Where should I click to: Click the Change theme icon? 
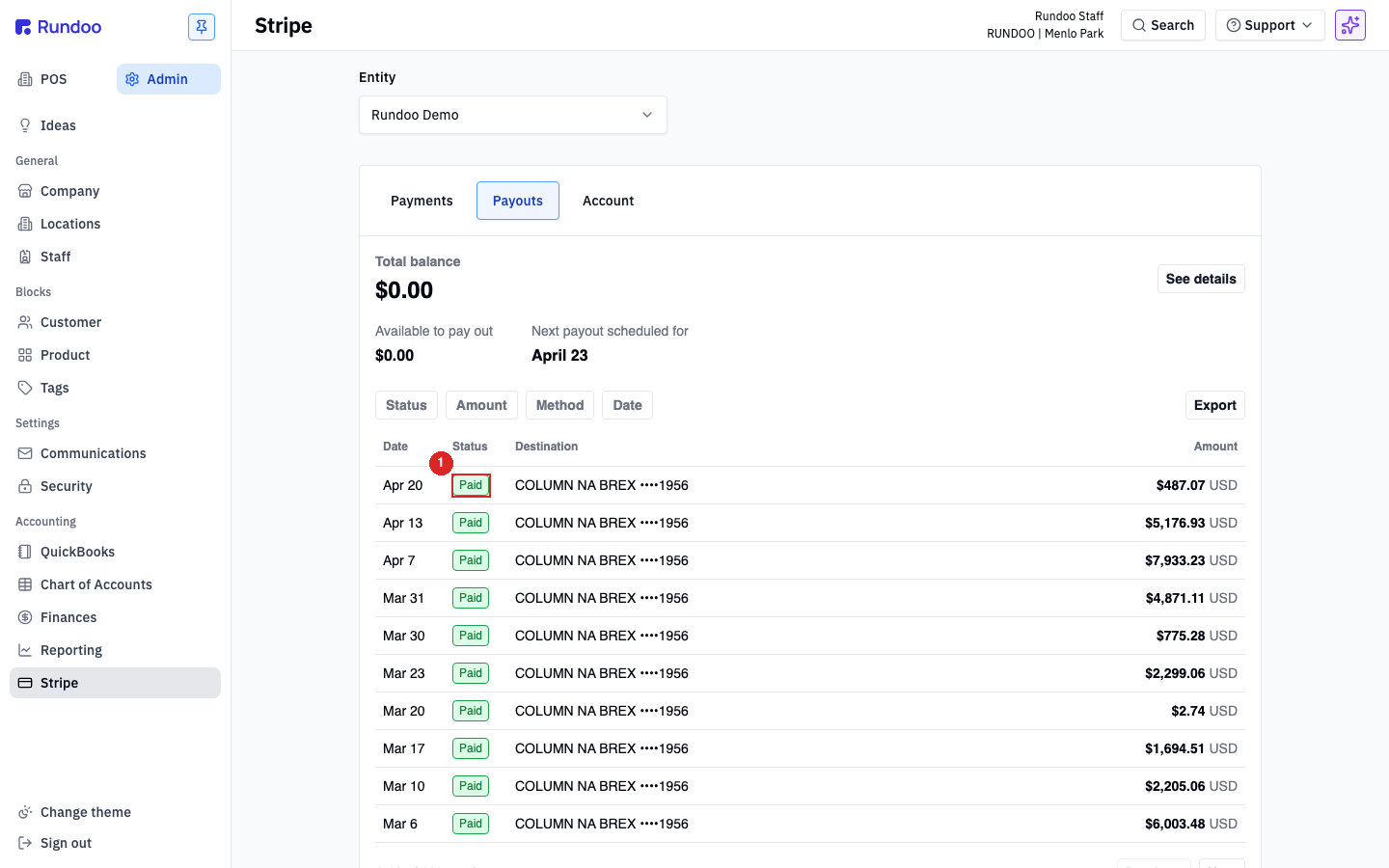(x=25, y=812)
